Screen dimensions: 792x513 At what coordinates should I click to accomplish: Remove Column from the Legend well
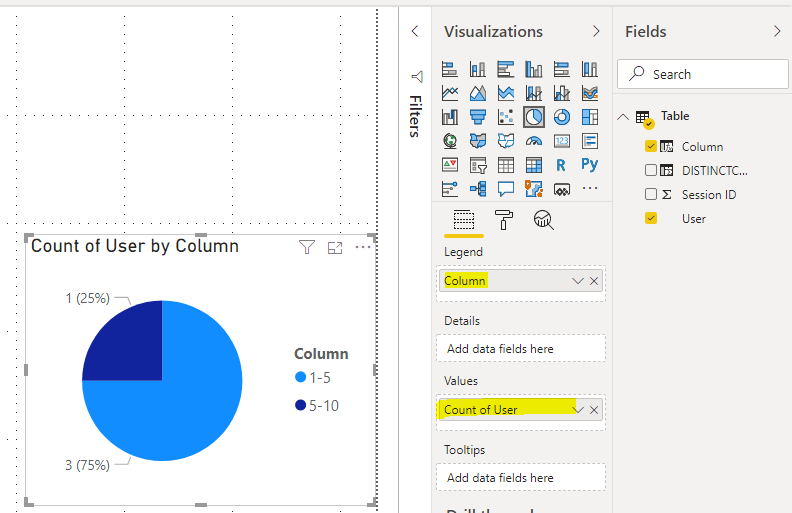[x=594, y=281]
